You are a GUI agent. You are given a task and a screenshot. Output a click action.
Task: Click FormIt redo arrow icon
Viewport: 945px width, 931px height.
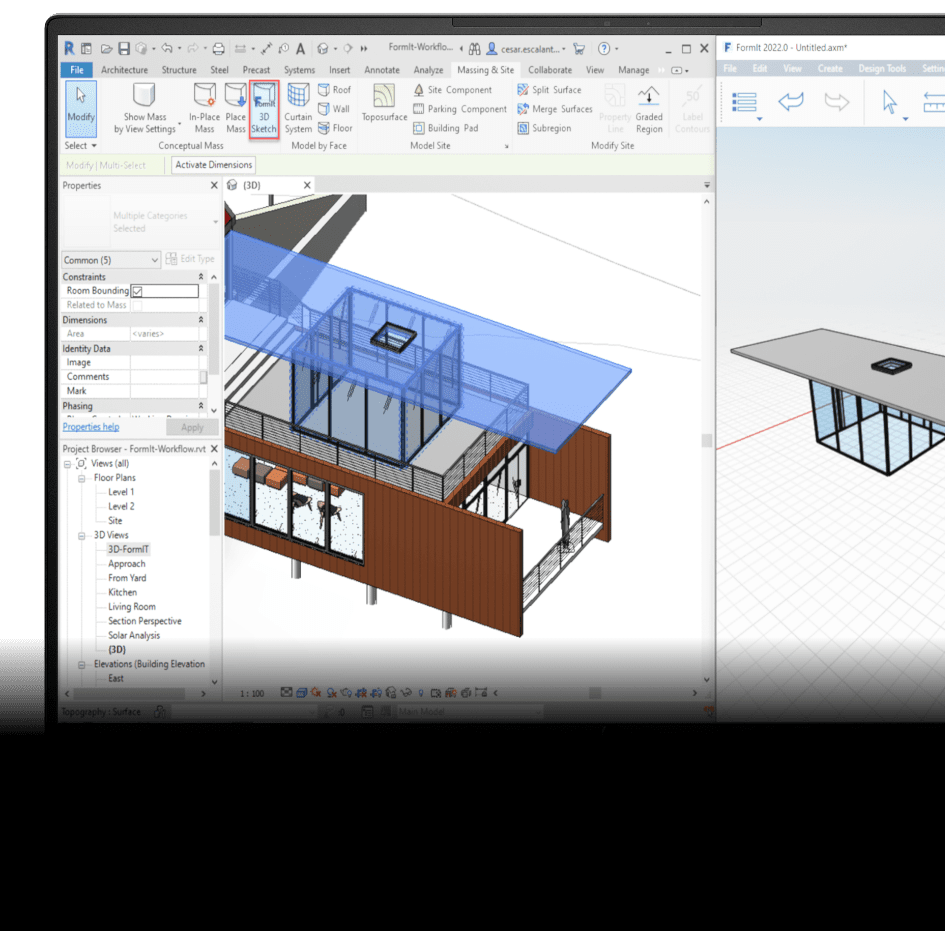[837, 101]
